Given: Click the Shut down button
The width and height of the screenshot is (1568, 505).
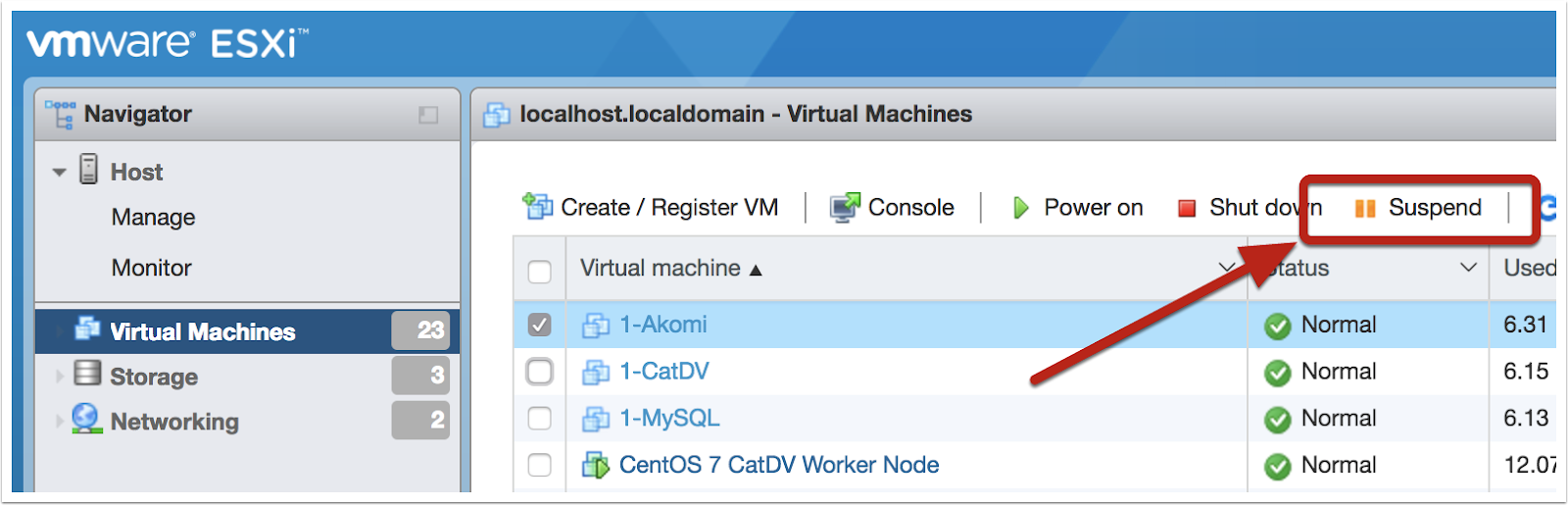Looking at the screenshot, I should (1249, 208).
